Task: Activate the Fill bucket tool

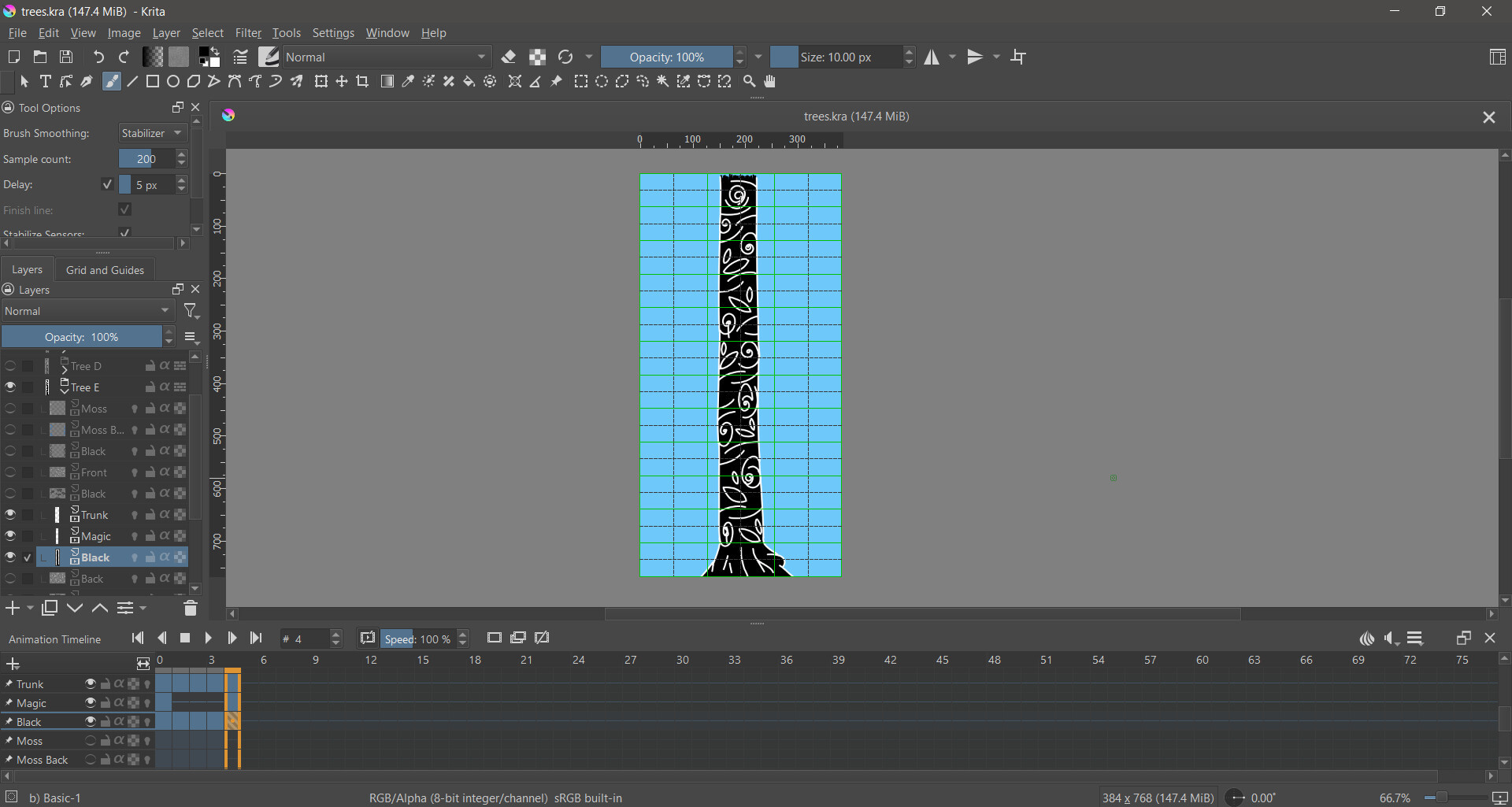Action: click(x=469, y=82)
